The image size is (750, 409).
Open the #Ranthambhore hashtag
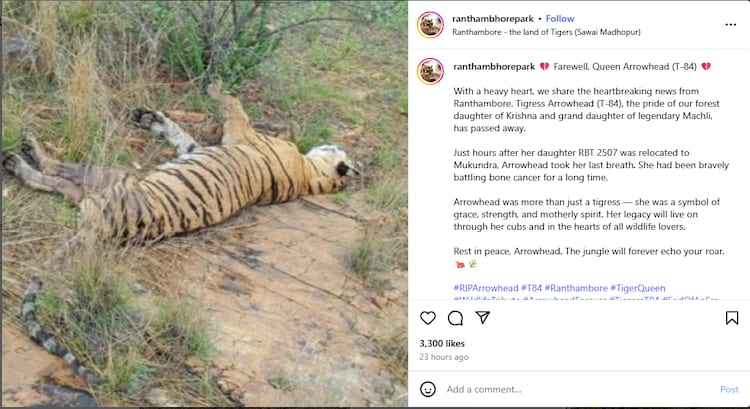coord(579,288)
